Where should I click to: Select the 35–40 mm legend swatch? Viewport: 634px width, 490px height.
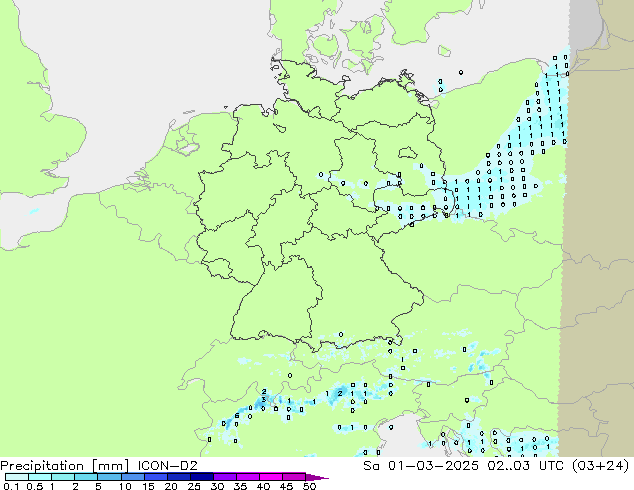coord(247,477)
